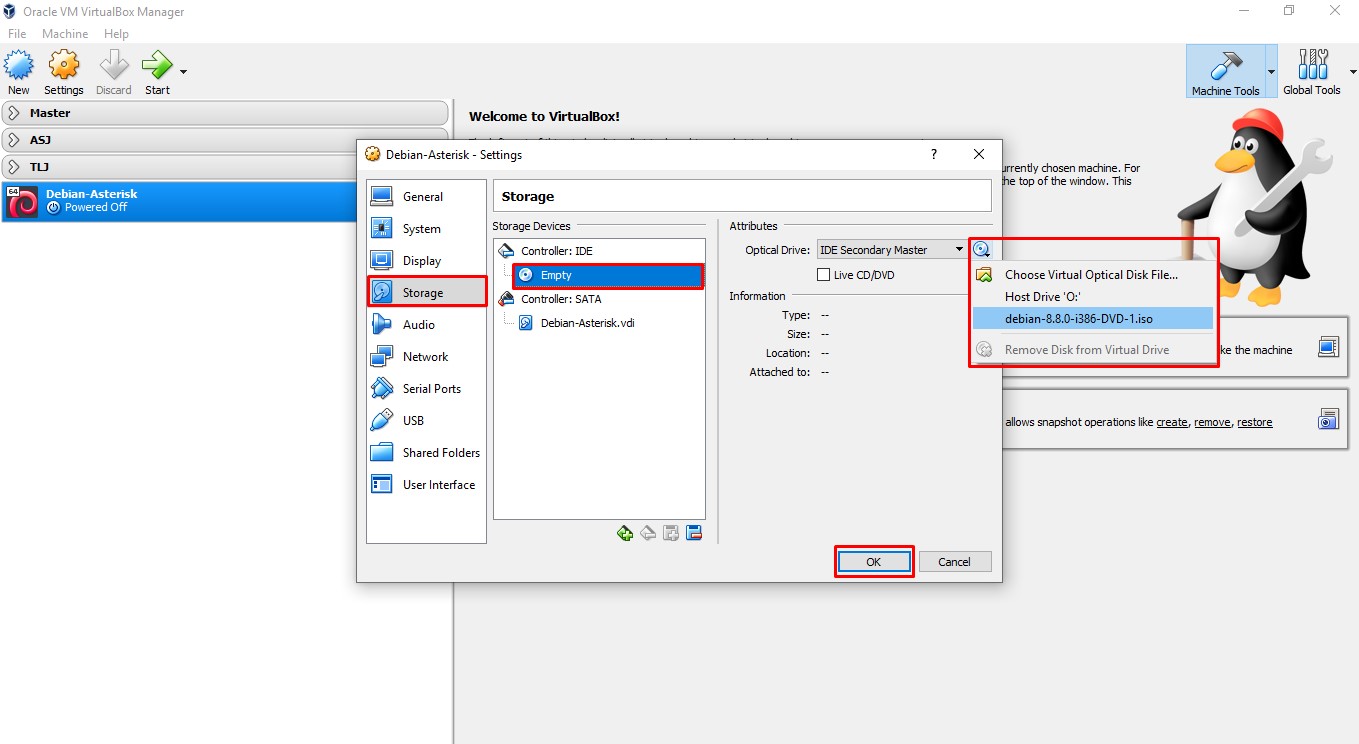1359x744 pixels.
Task: Confirm settings with OK
Action: 873,561
